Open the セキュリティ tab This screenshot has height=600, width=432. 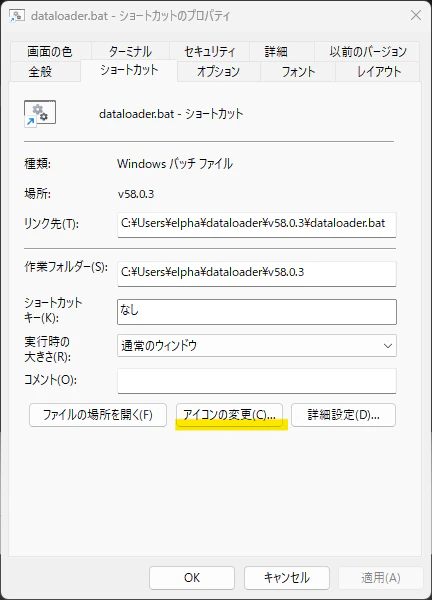click(209, 51)
